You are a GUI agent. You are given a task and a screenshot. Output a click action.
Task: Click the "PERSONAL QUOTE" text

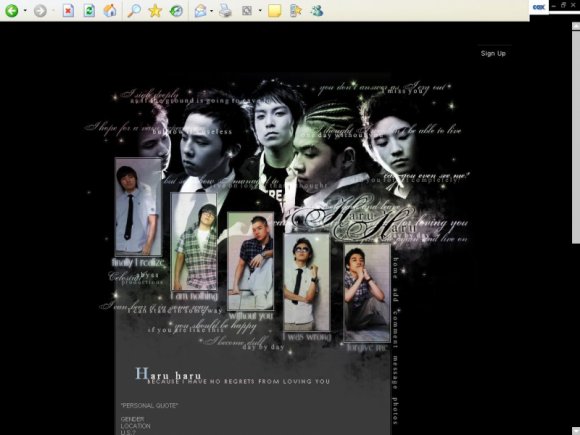(149, 405)
